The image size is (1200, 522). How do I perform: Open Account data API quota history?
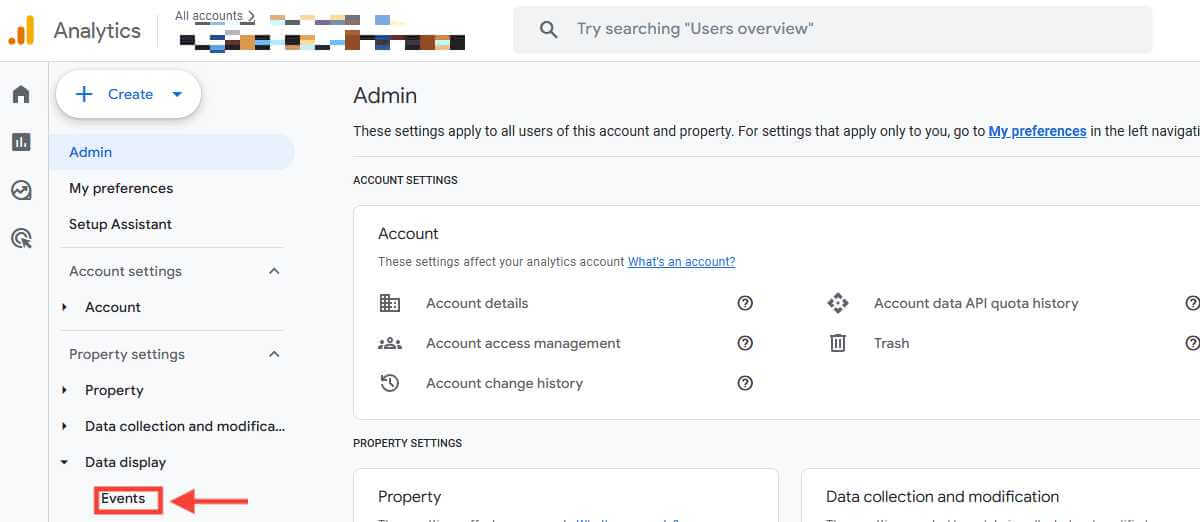(976, 303)
